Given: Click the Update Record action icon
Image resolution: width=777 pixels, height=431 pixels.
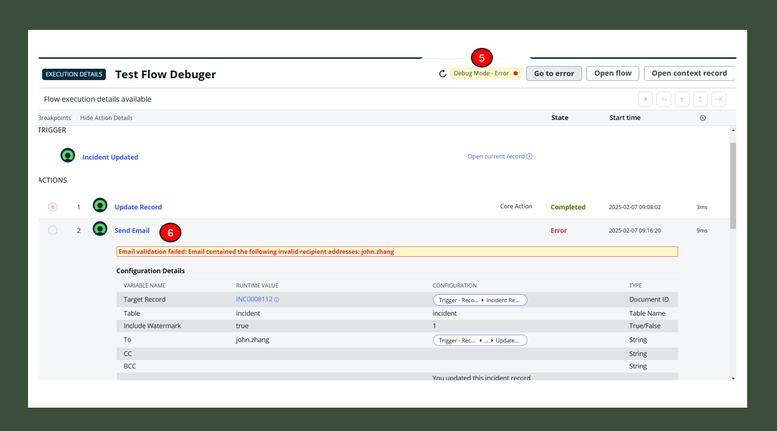Looking at the screenshot, I should tap(100, 206).
